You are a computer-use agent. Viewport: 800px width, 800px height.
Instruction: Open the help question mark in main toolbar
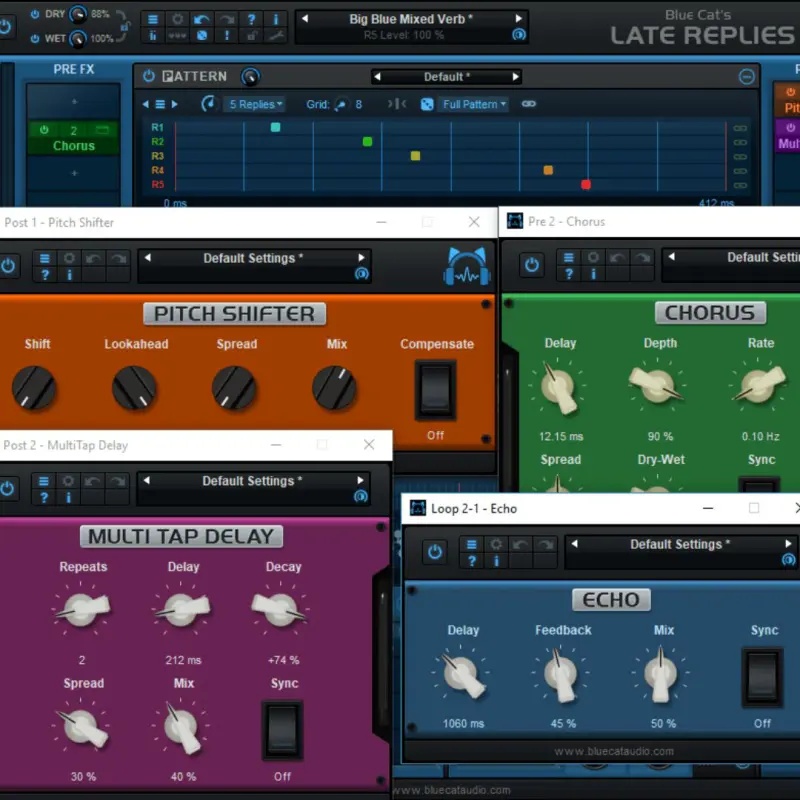coord(251,19)
